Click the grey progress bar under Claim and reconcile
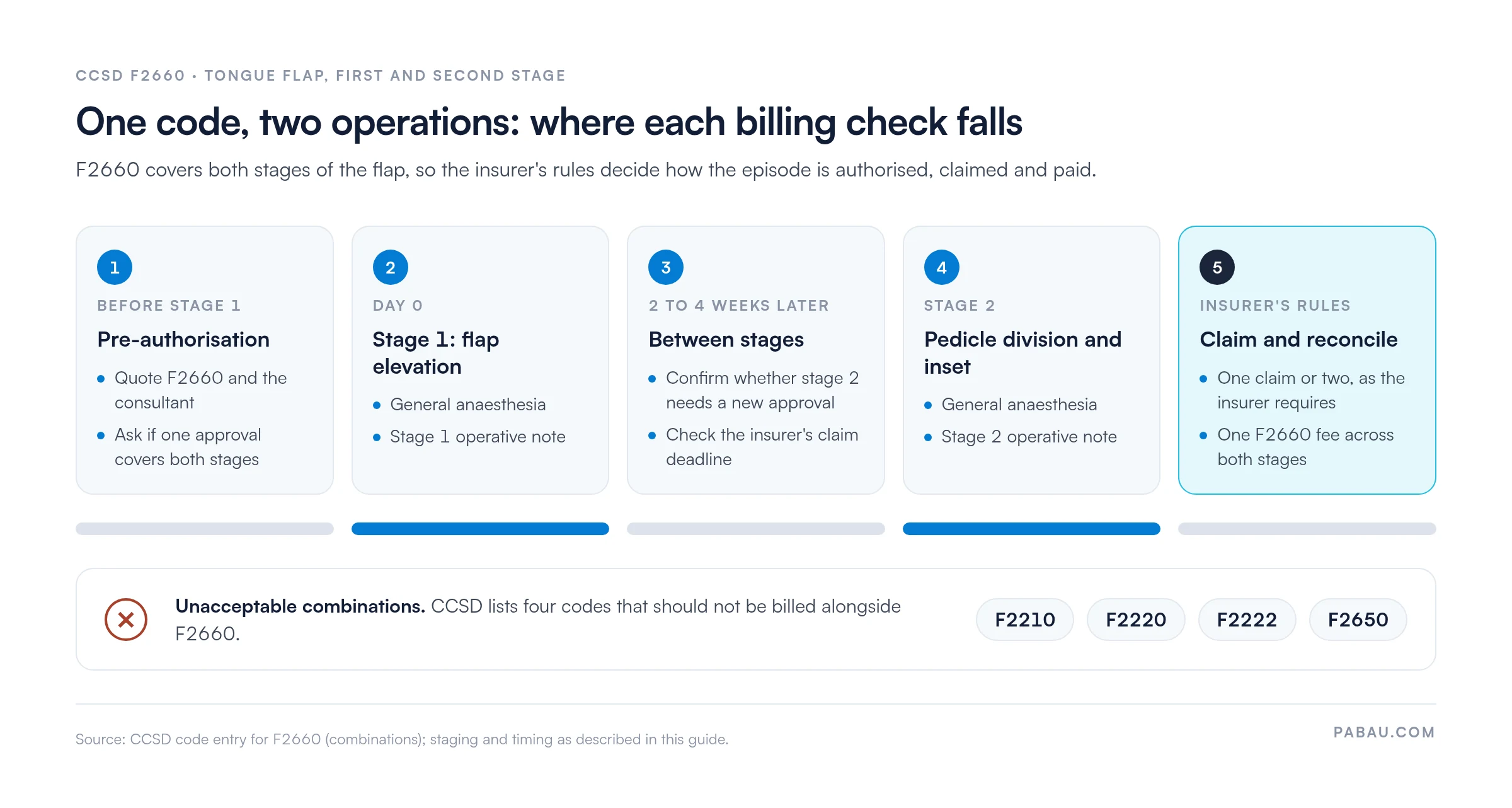 1307,529
